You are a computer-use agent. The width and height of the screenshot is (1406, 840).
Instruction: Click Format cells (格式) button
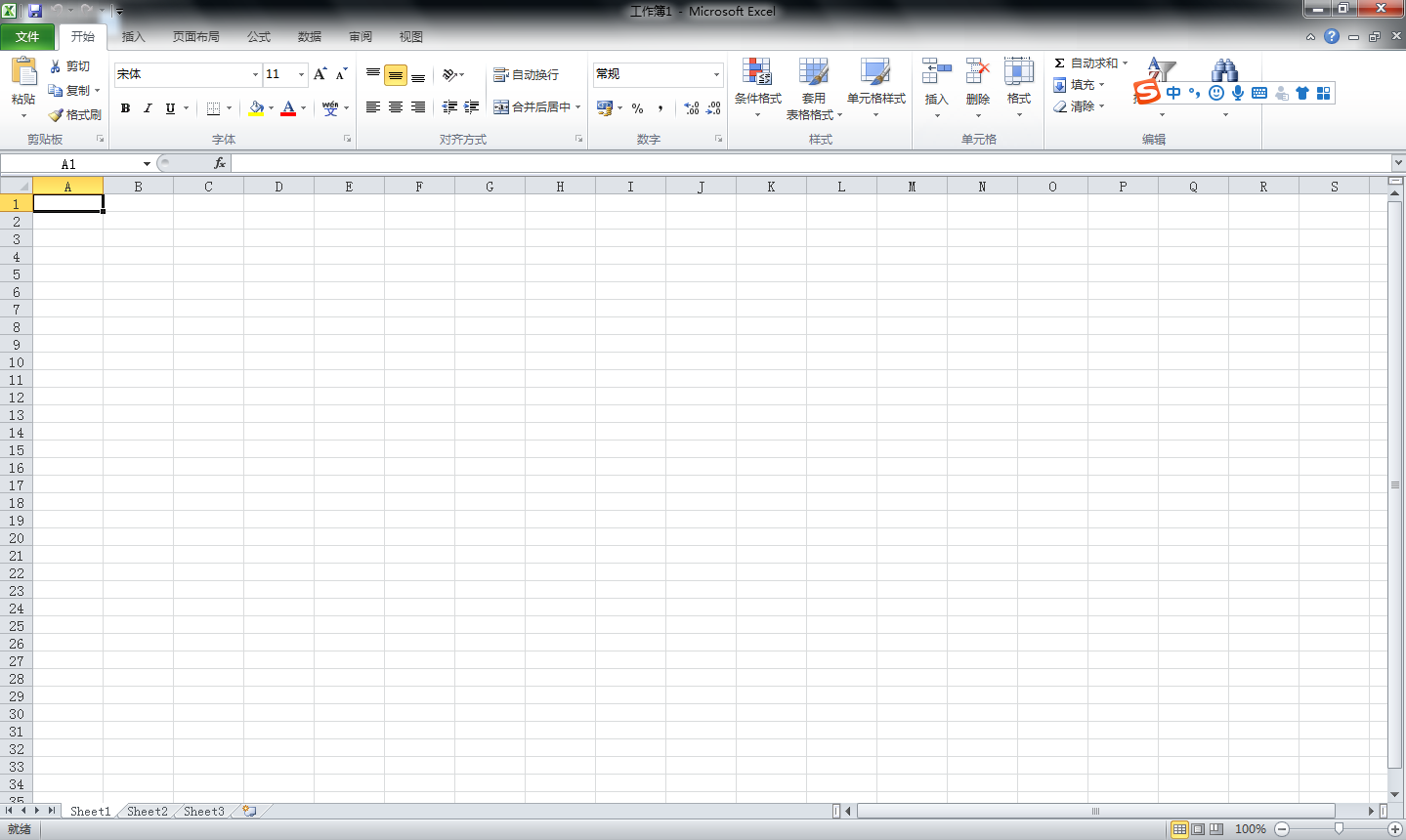point(1018,86)
